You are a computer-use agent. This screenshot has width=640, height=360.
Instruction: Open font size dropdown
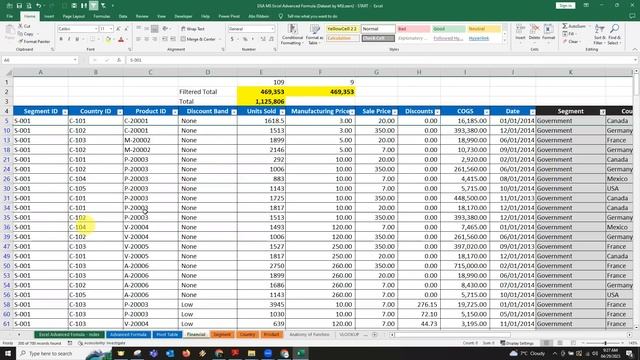pyautogui.click(x=111, y=29)
